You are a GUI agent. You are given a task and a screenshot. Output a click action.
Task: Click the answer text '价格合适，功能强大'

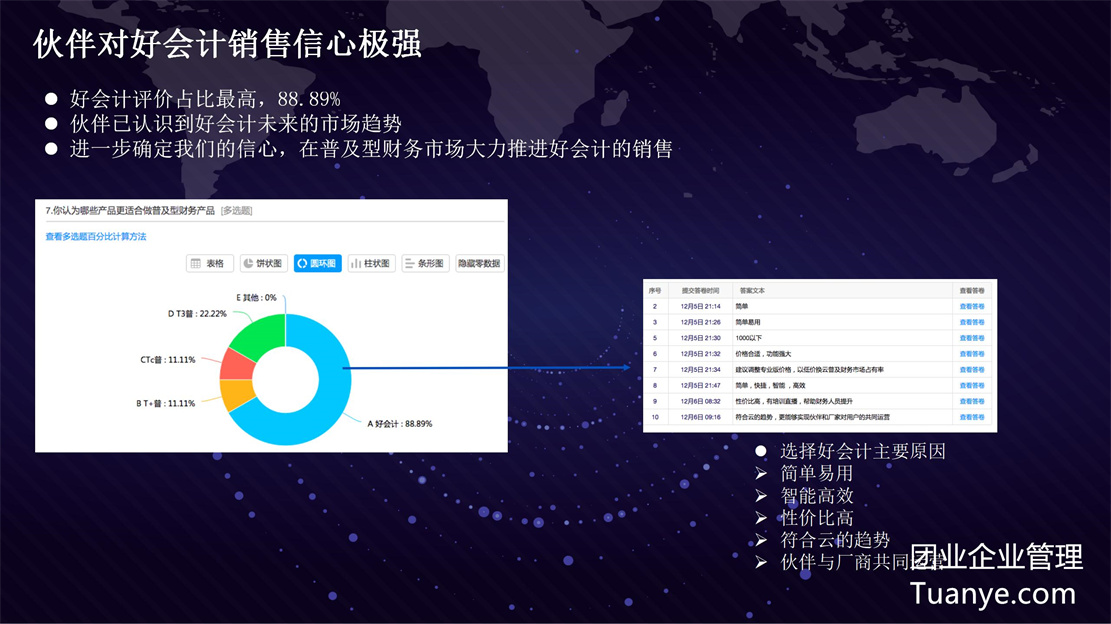click(763, 353)
